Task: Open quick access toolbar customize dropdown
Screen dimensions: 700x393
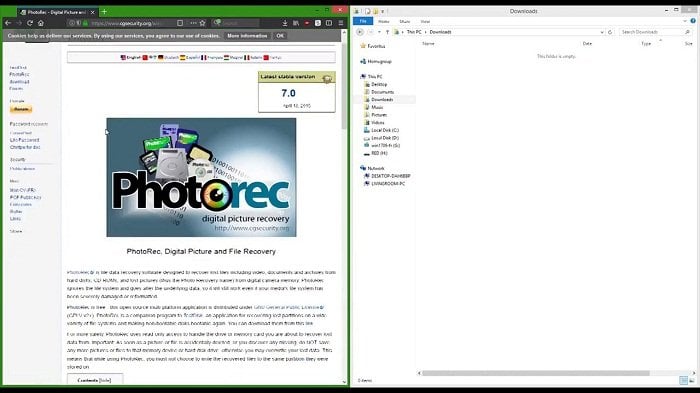Action: click(x=383, y=11)
